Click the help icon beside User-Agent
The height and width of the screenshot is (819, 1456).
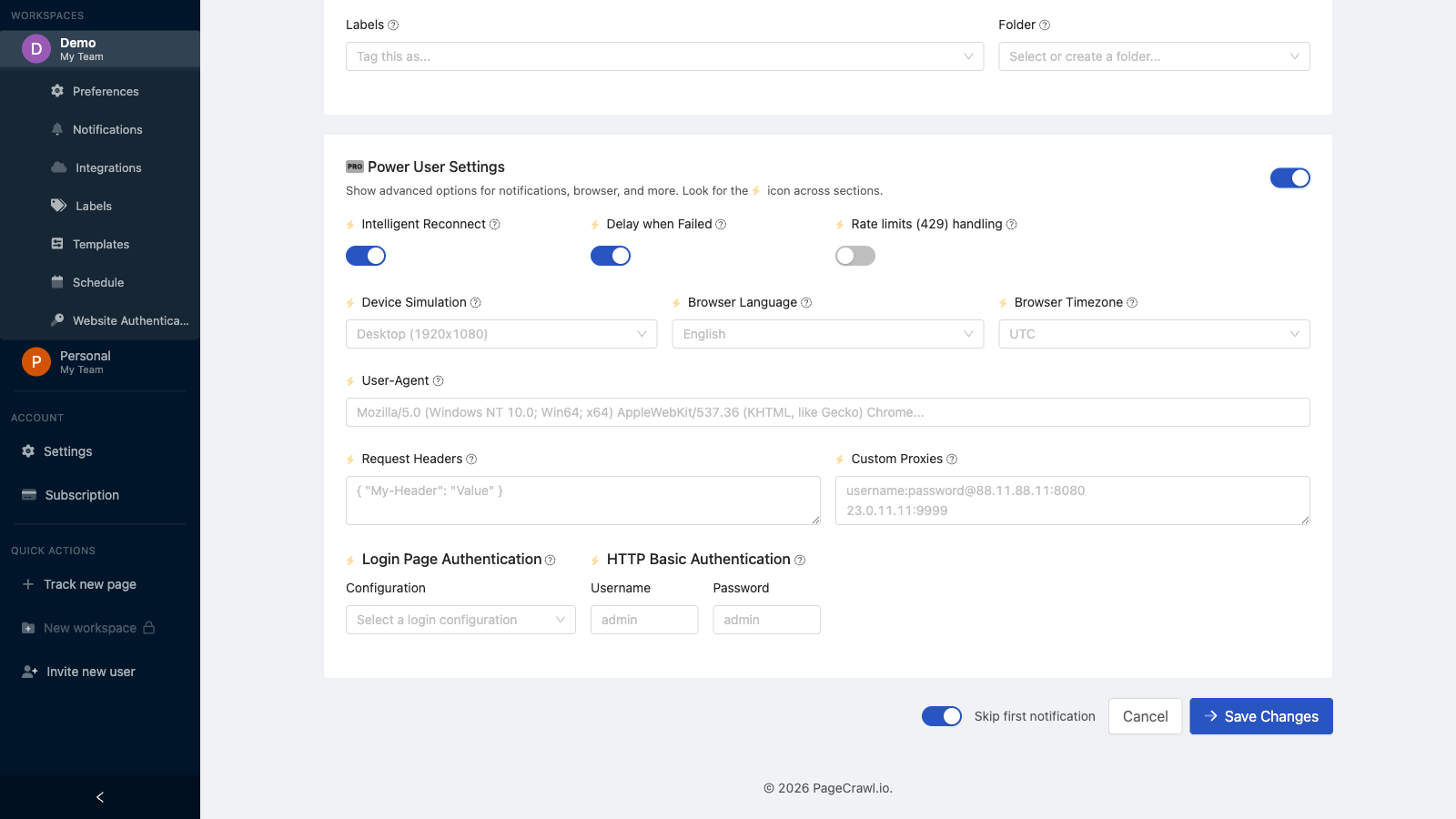click(438, 380)
